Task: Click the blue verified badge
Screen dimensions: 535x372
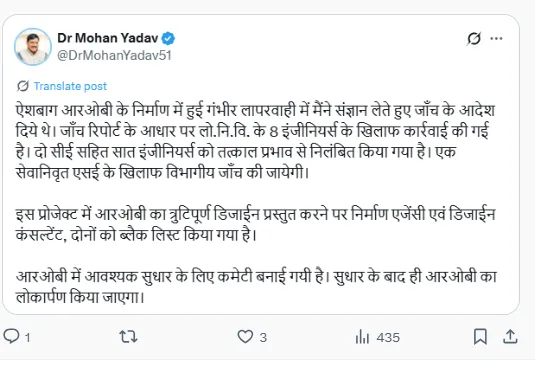Action: point(168,39)
